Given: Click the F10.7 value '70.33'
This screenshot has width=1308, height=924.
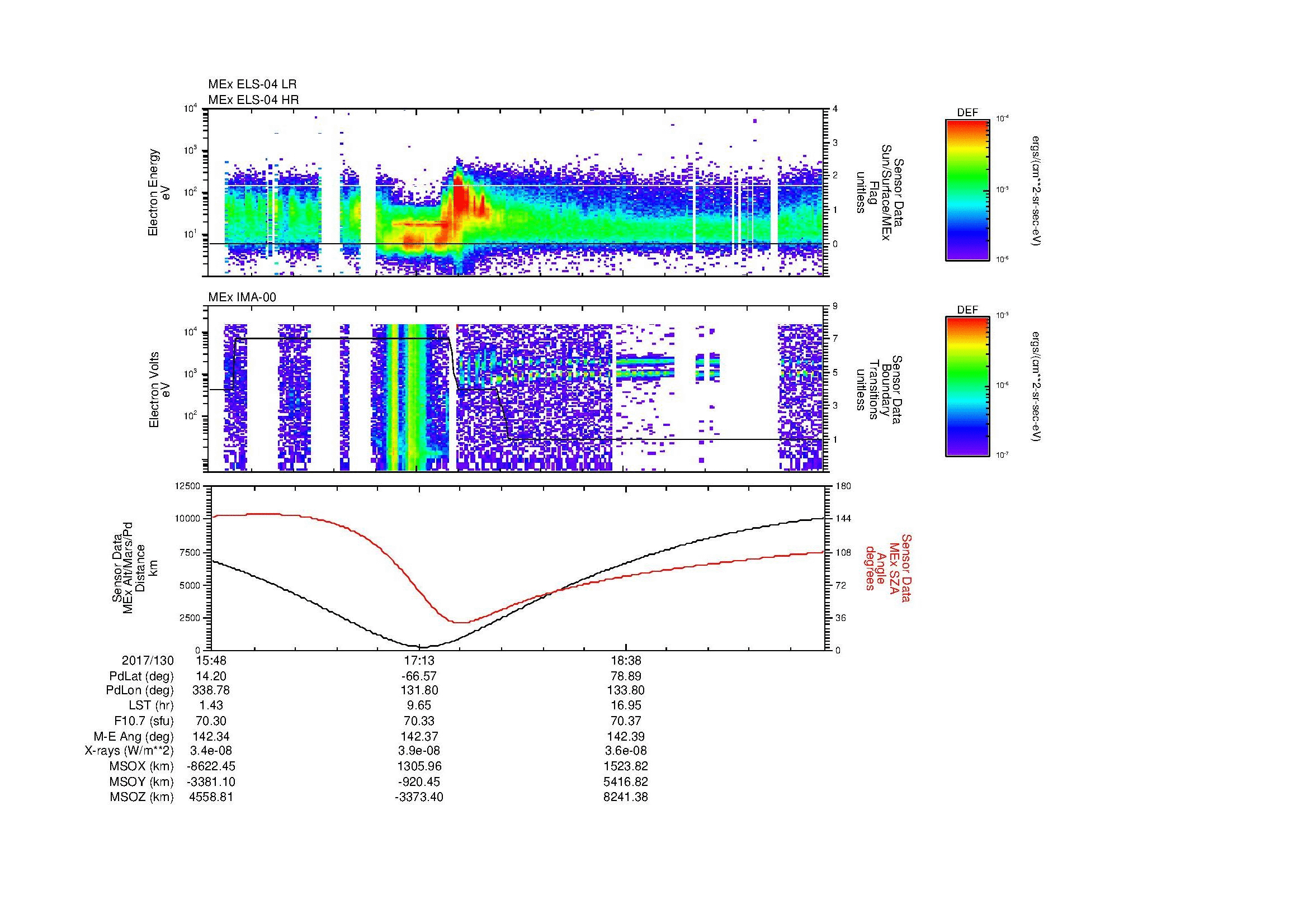Looking at the screenshot, I should [x=419, y=721].
